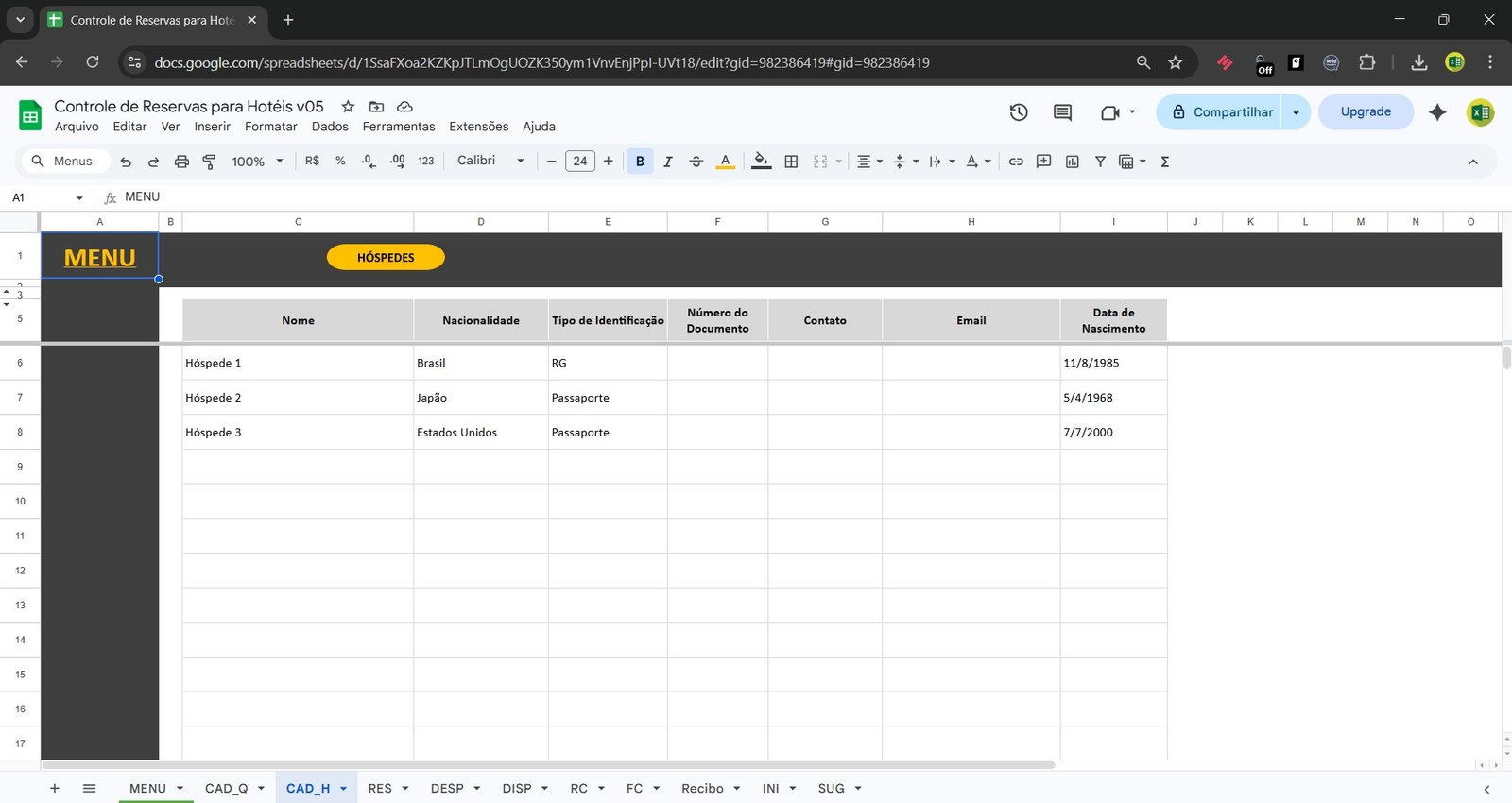Screen dimensions: 1512x803
Task: Open the text color picker
Action: pyautogui.click(x=725, y=162)
